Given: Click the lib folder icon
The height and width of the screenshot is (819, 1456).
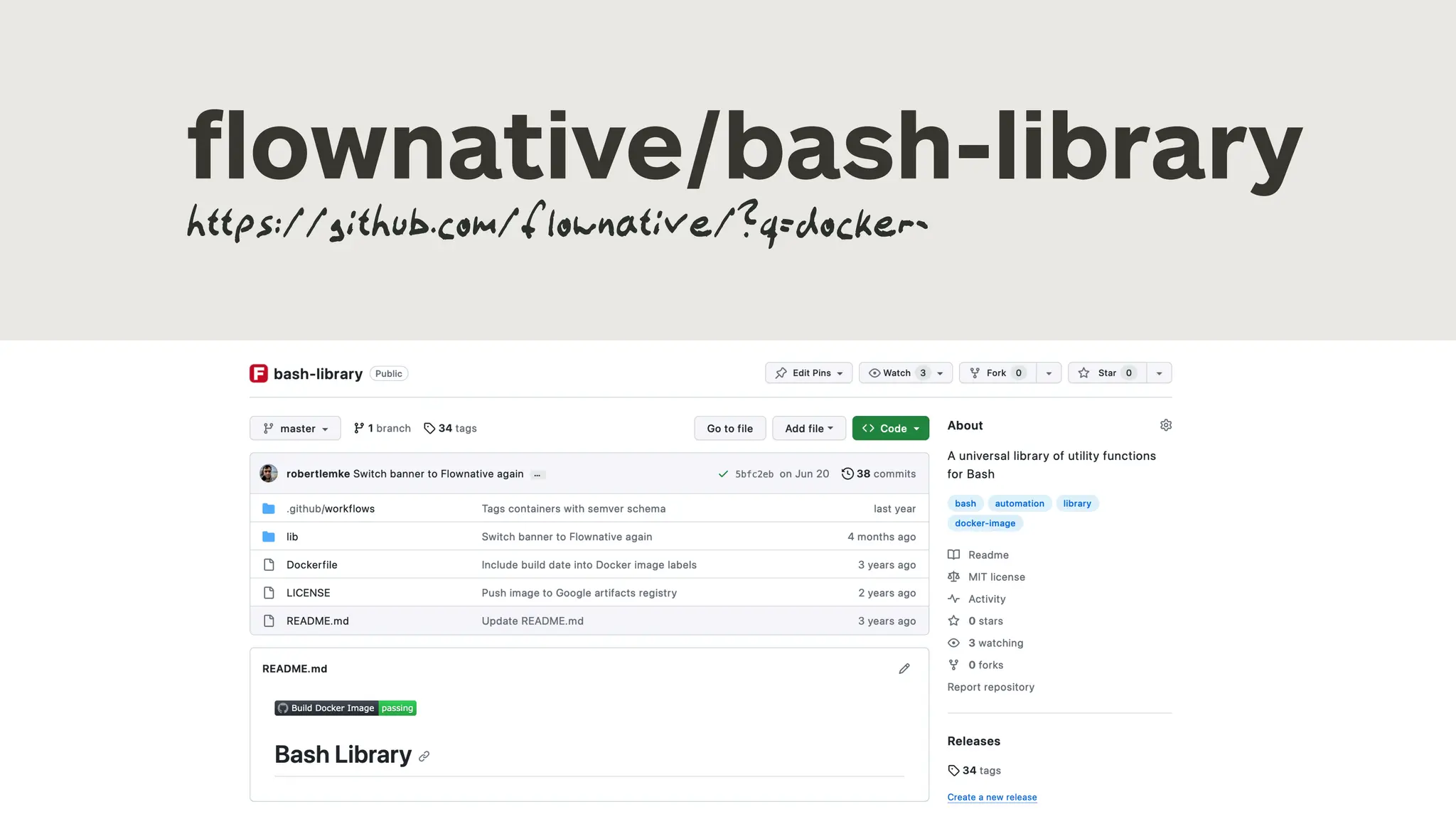Looking at the screenshot, I should tap(269, 537).
